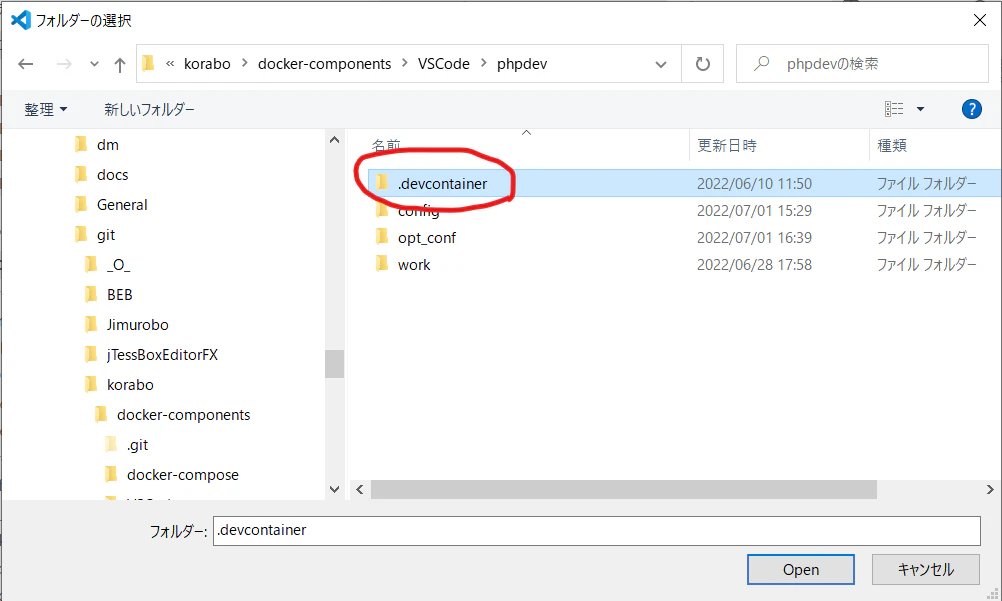
Task: Select the dm folder in tree
Action: point(107,145)
